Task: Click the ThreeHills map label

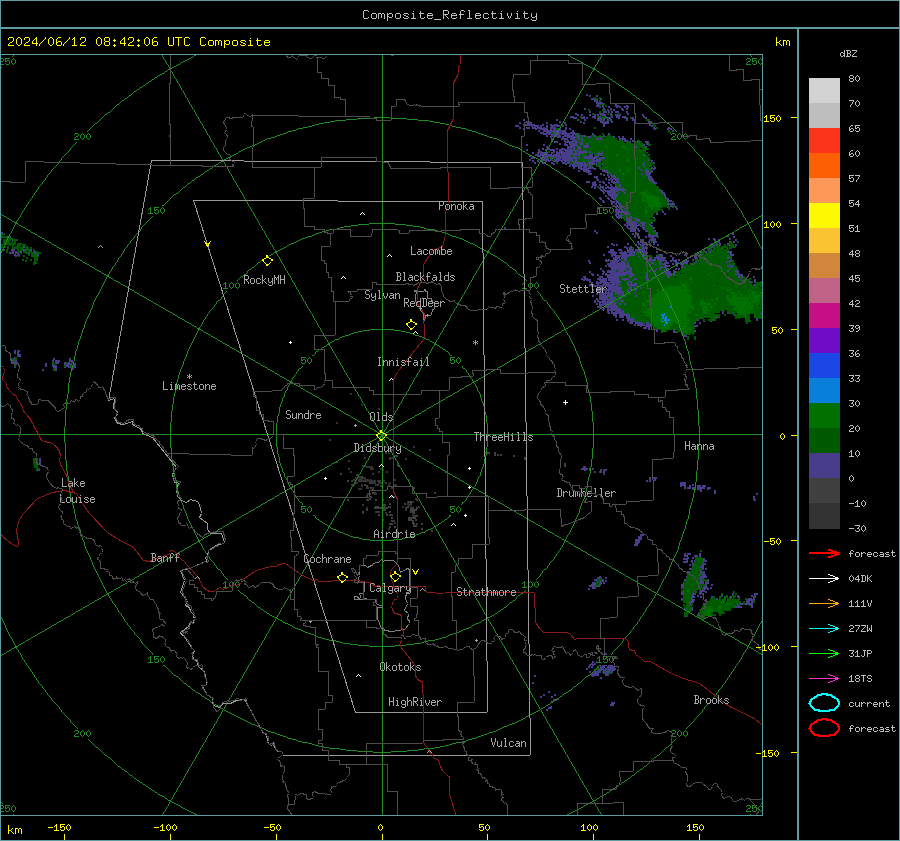Action: pos(503,437)
